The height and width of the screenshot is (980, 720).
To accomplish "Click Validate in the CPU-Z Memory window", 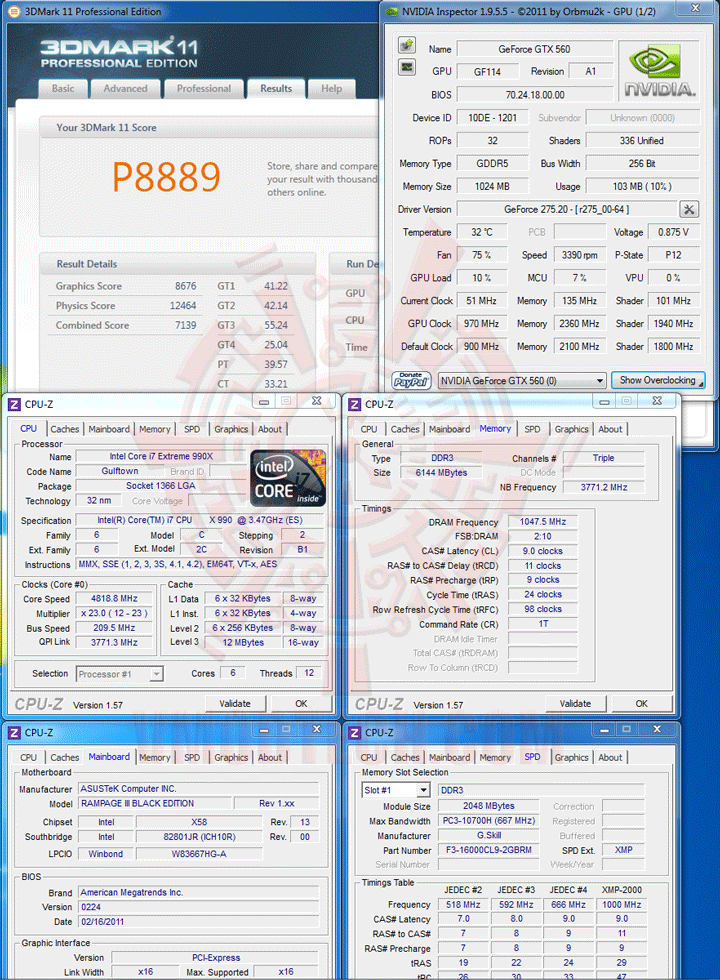I will tap(575, 704).
